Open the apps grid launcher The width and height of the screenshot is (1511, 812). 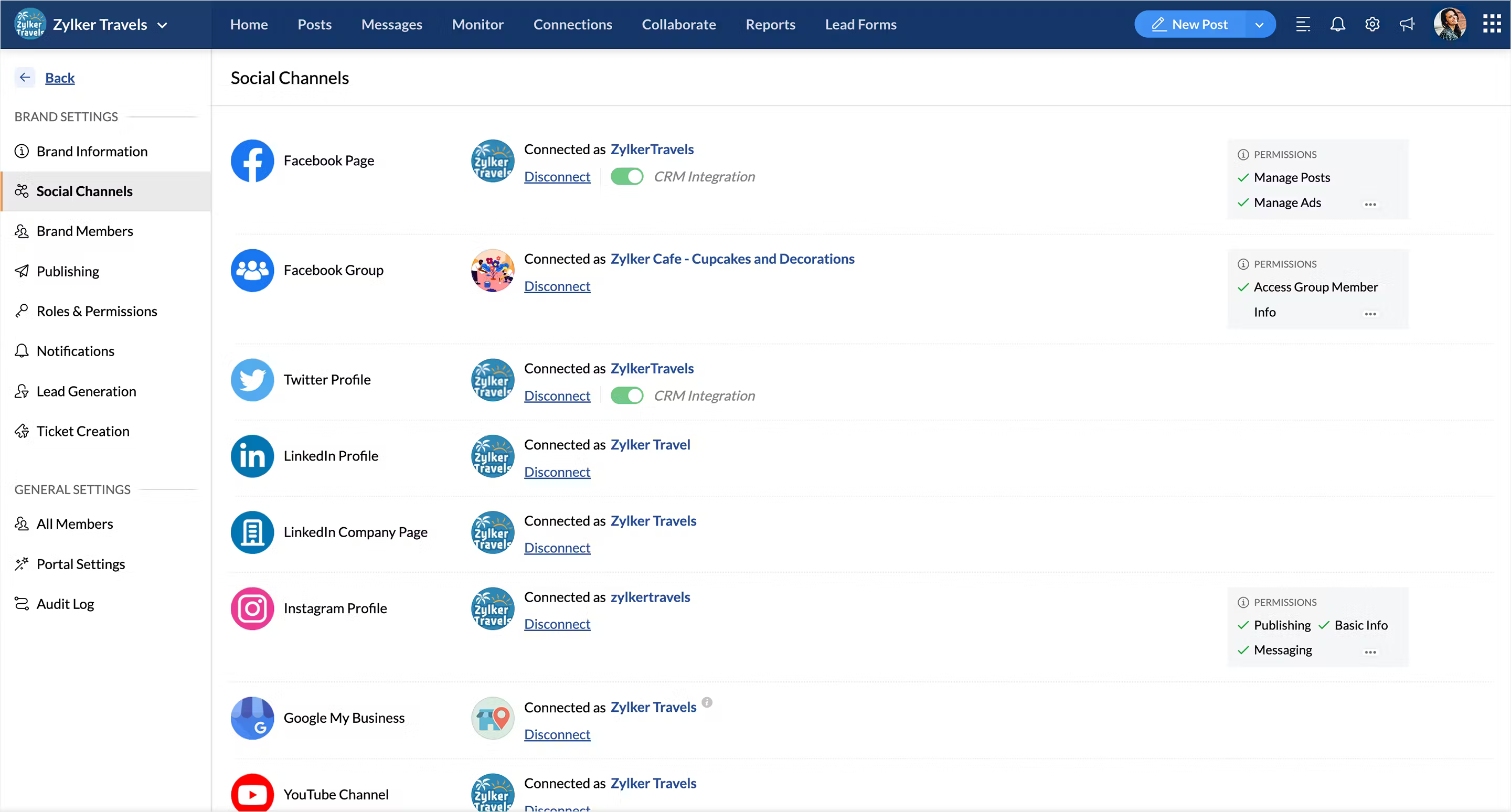coord(1492,25)
